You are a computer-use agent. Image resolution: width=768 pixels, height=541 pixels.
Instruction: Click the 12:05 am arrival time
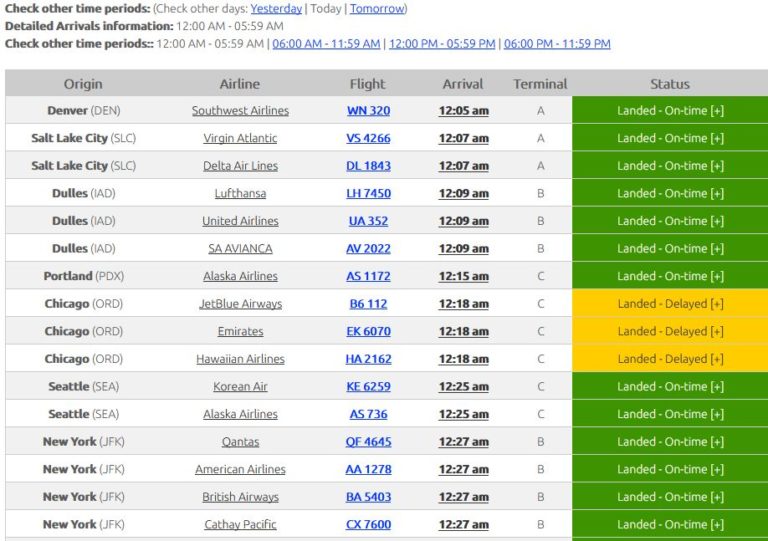[x=463, y=111]
